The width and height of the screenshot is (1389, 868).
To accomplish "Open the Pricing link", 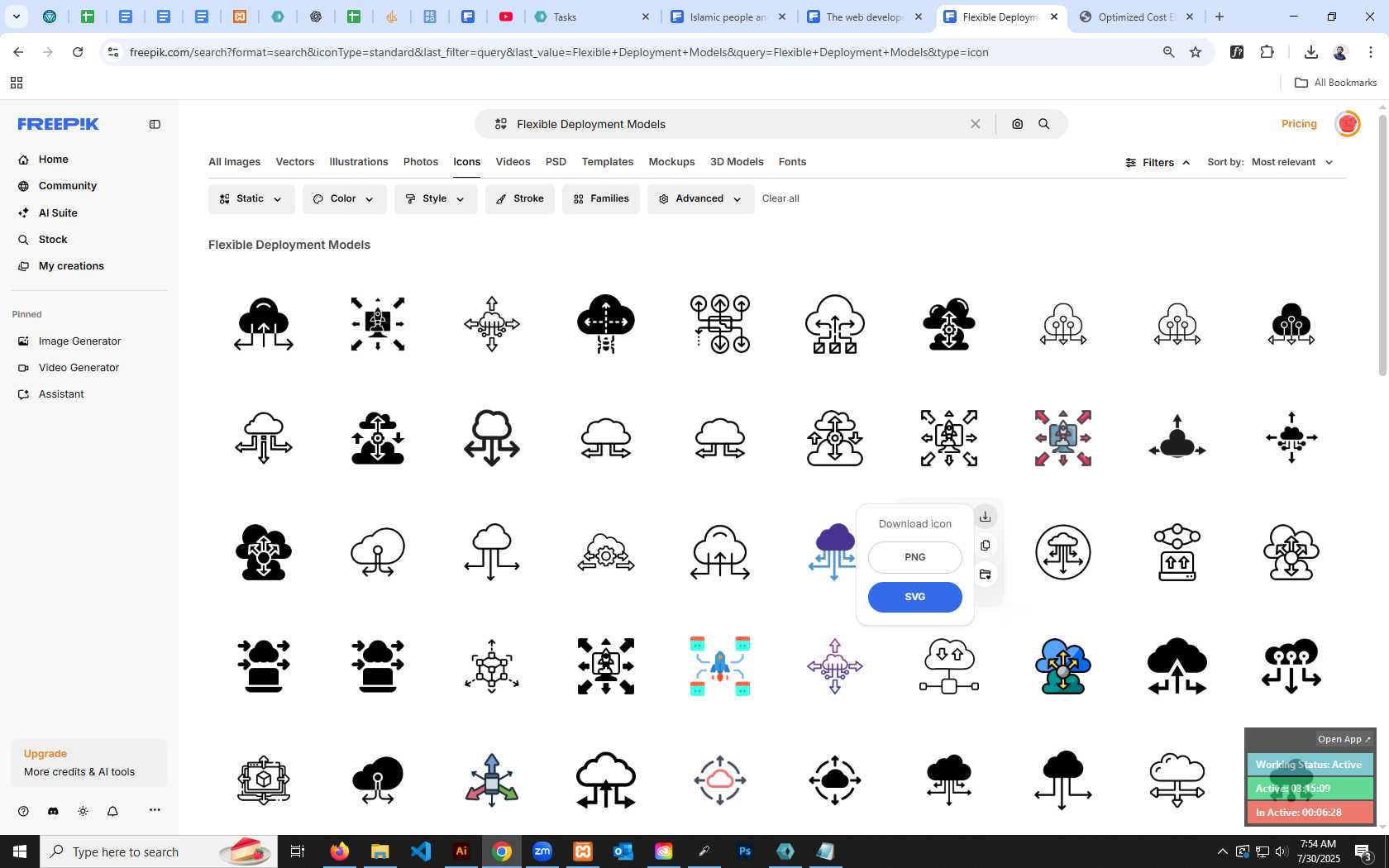I will click(1299, 124).
